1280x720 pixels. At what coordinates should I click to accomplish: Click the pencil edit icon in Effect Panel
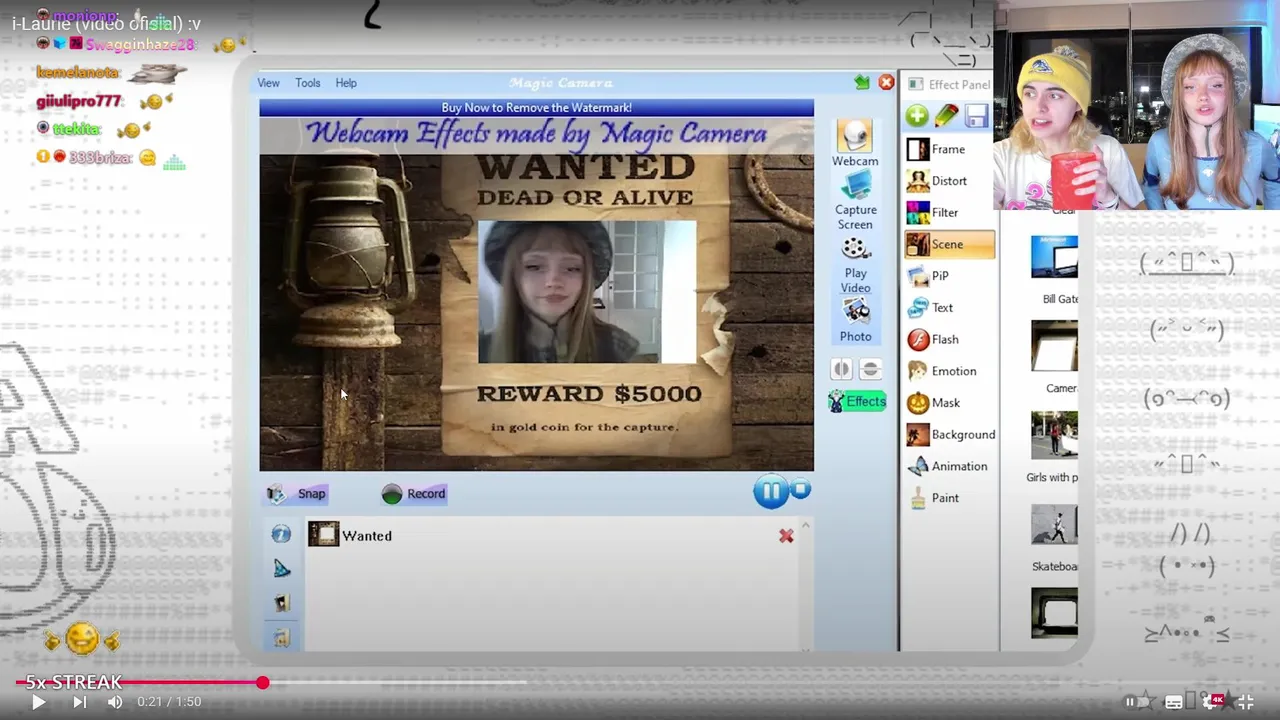(946, 116)
